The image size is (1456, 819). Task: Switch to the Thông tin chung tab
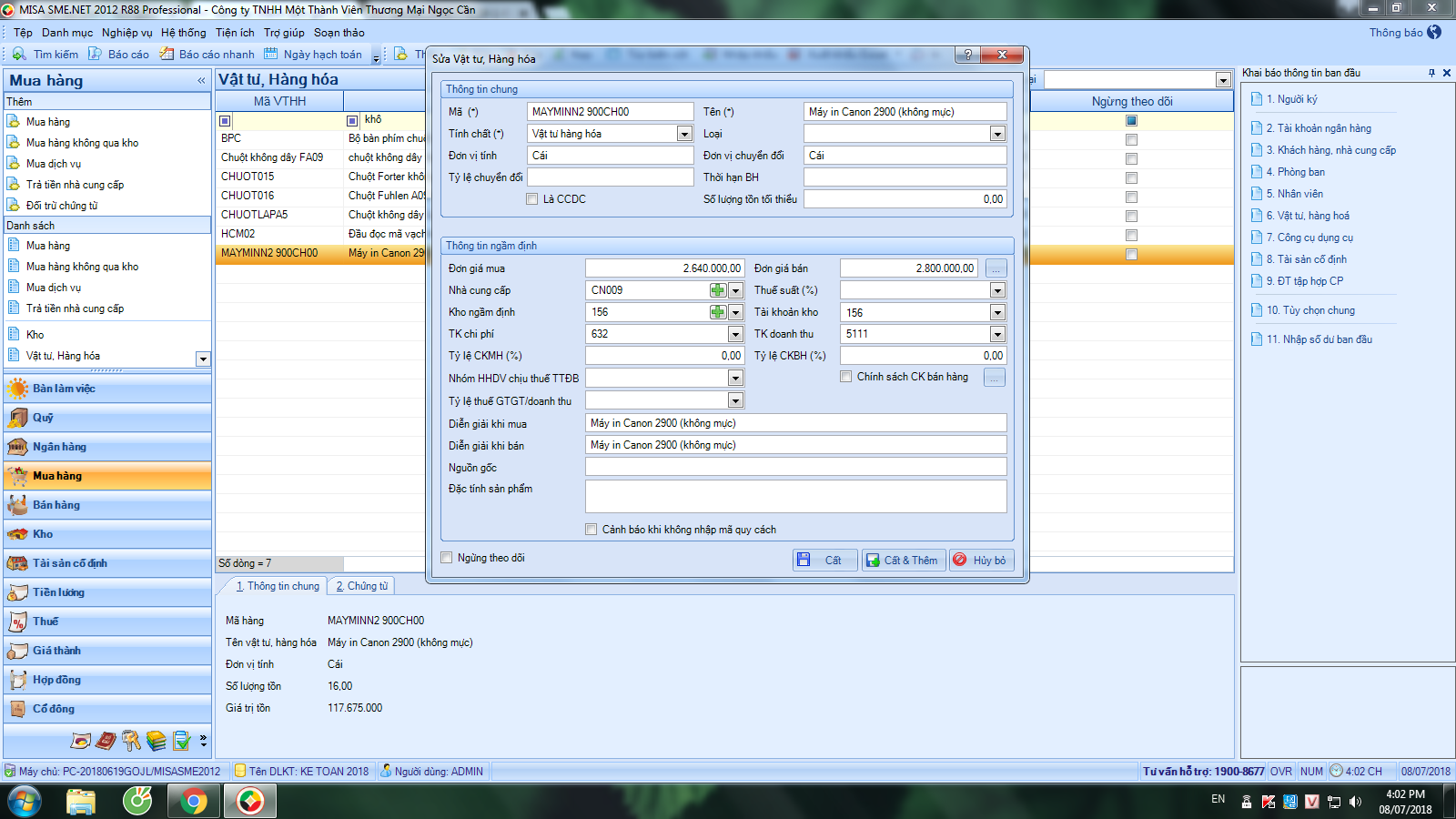278,586
